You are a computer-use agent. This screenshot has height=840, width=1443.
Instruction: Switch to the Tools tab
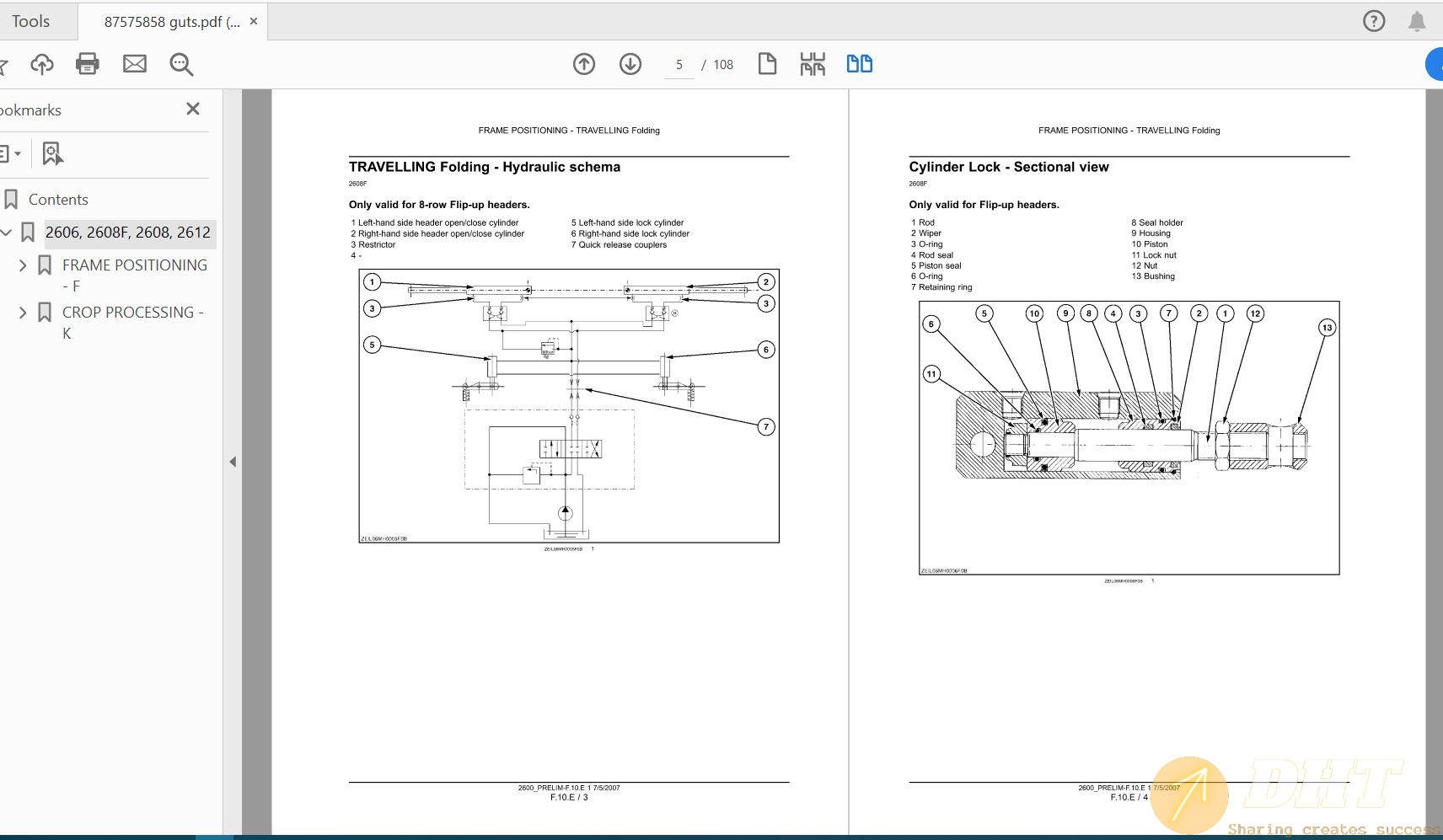pyautogui.click(x=31, y=22)
